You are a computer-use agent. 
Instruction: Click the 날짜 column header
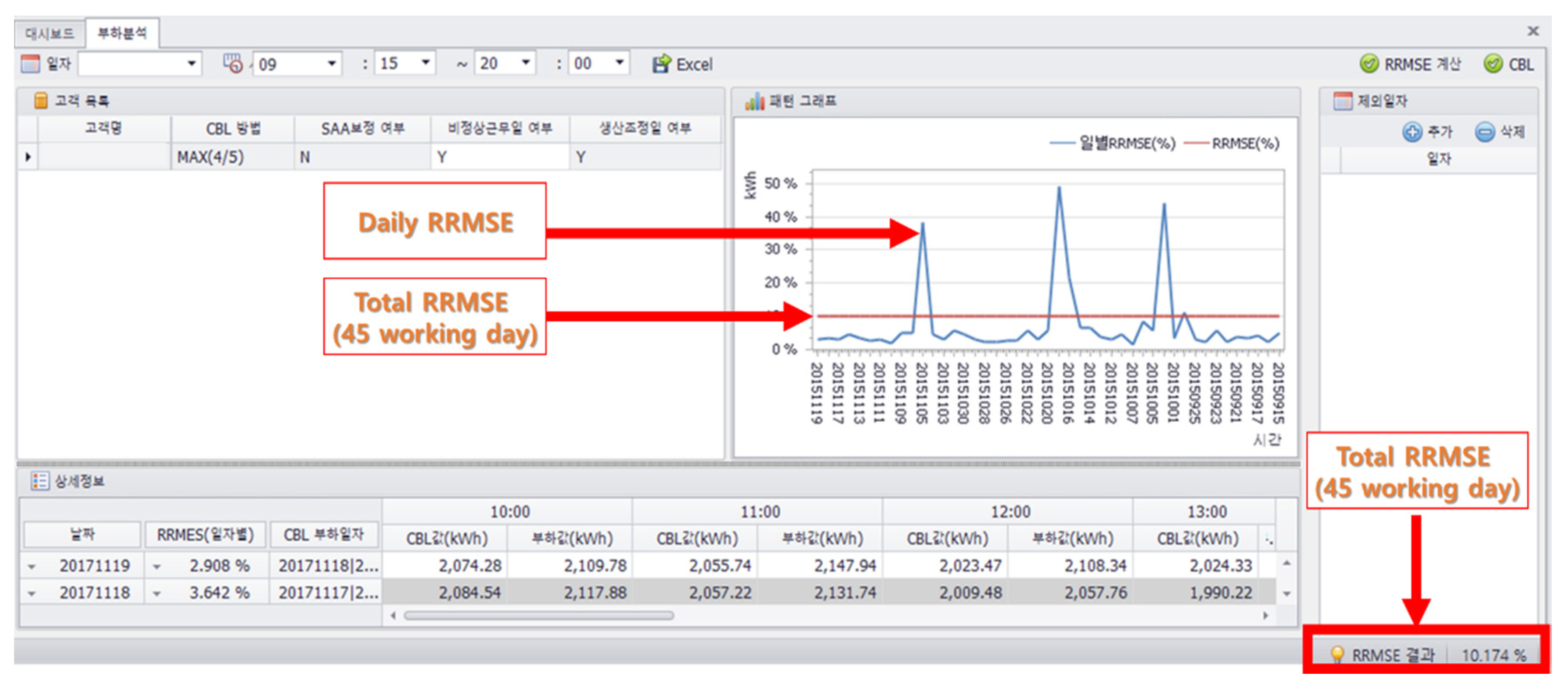coord(82,535)
